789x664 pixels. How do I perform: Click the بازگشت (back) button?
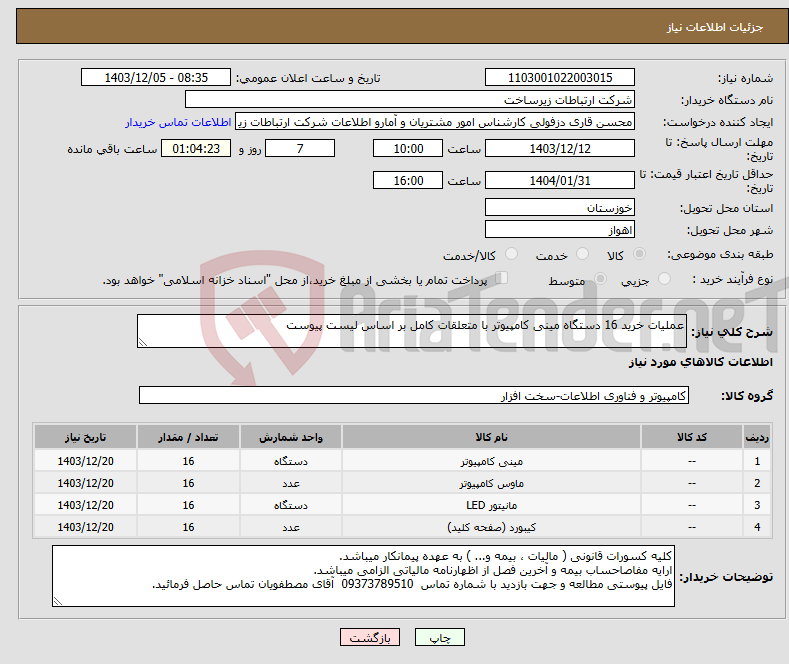(x=370, y=637)
